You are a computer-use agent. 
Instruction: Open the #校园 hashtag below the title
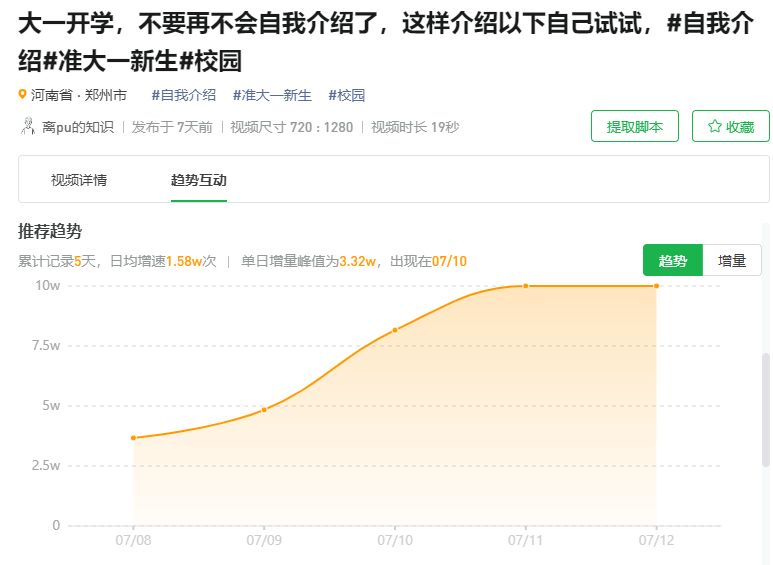coord(347,96)
